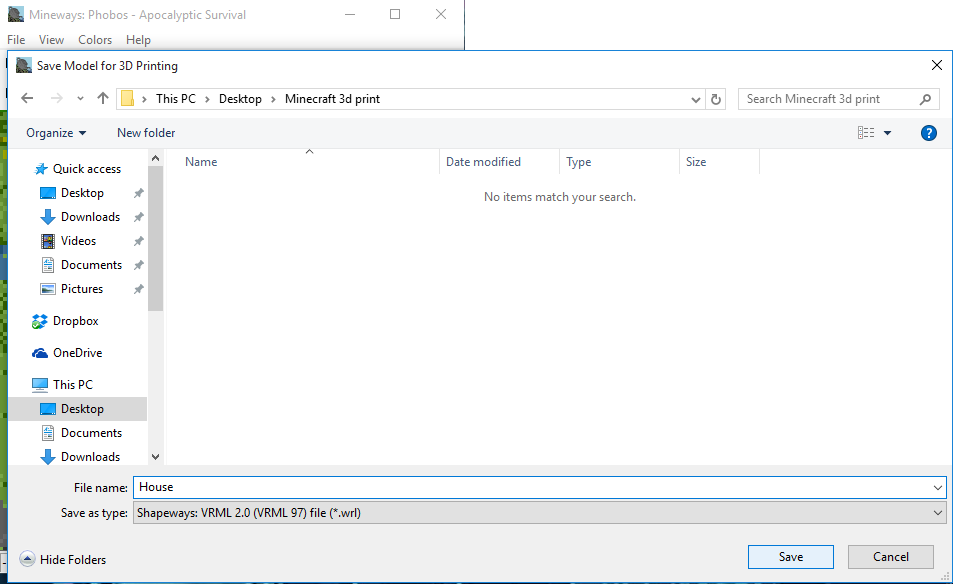Open the Save as type dropdown

pyautogui.click(x=540, y=513)
